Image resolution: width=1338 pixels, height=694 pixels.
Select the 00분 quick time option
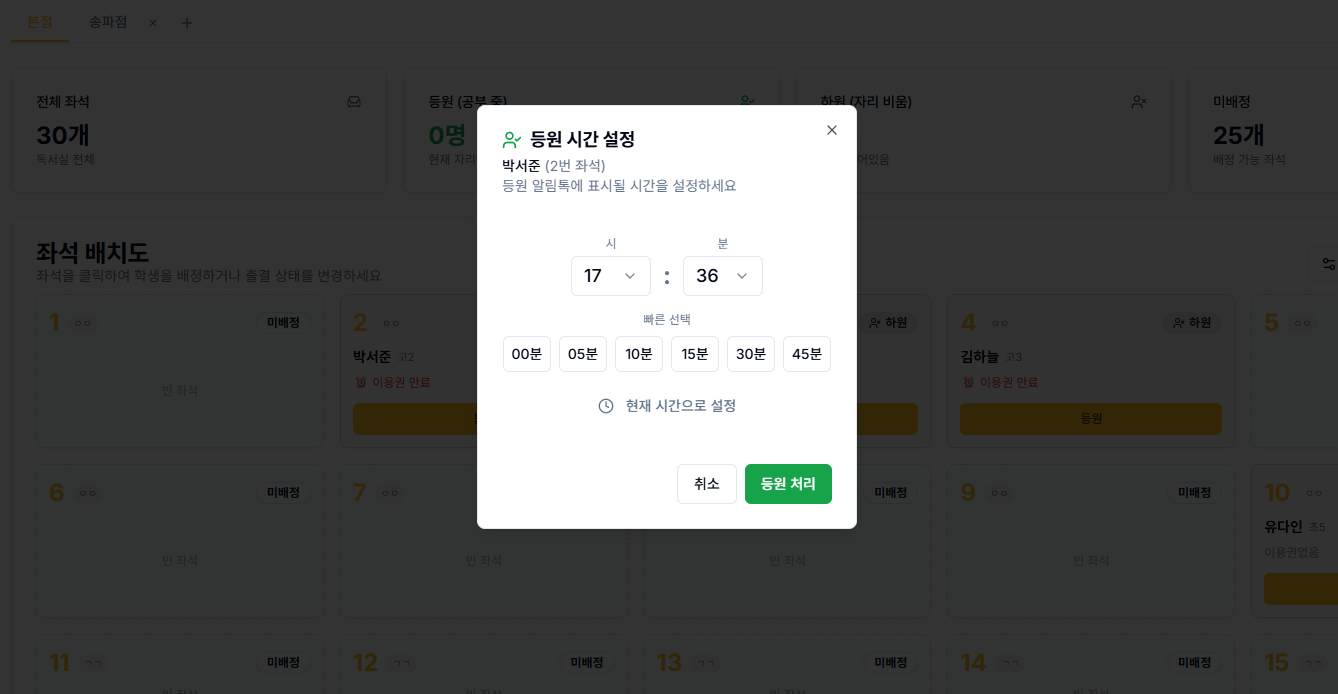[527, 354]
